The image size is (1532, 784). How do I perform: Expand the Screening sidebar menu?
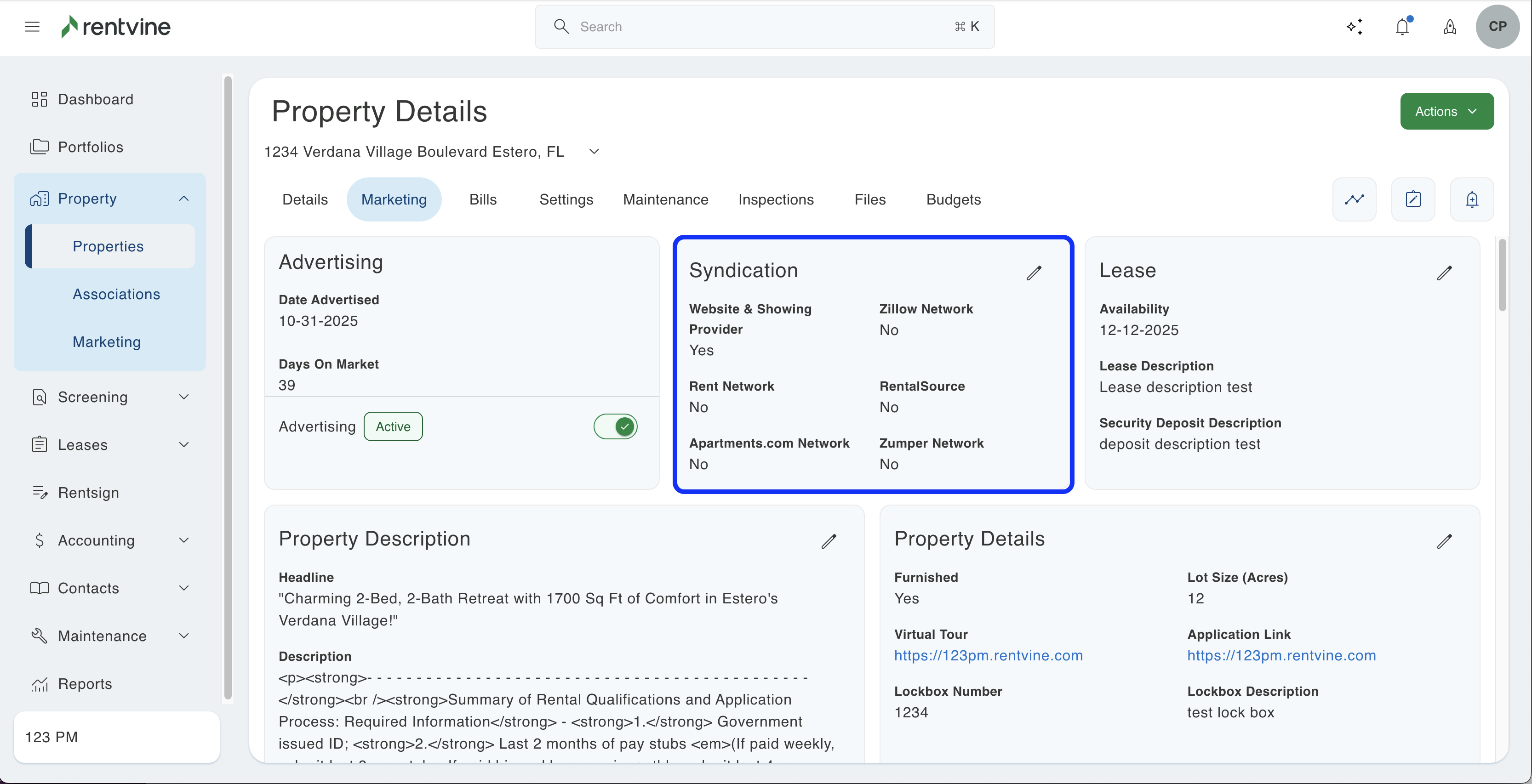coord(184,397)
